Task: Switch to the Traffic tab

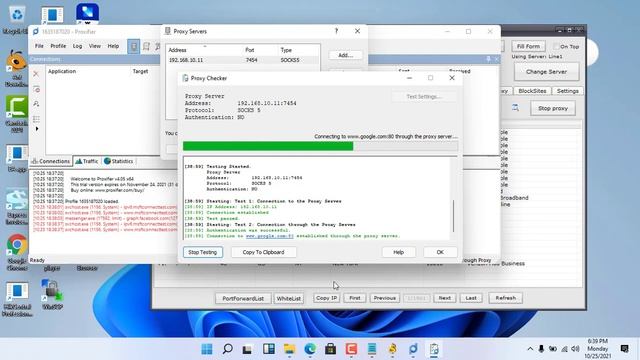Action: coord(87,161)
